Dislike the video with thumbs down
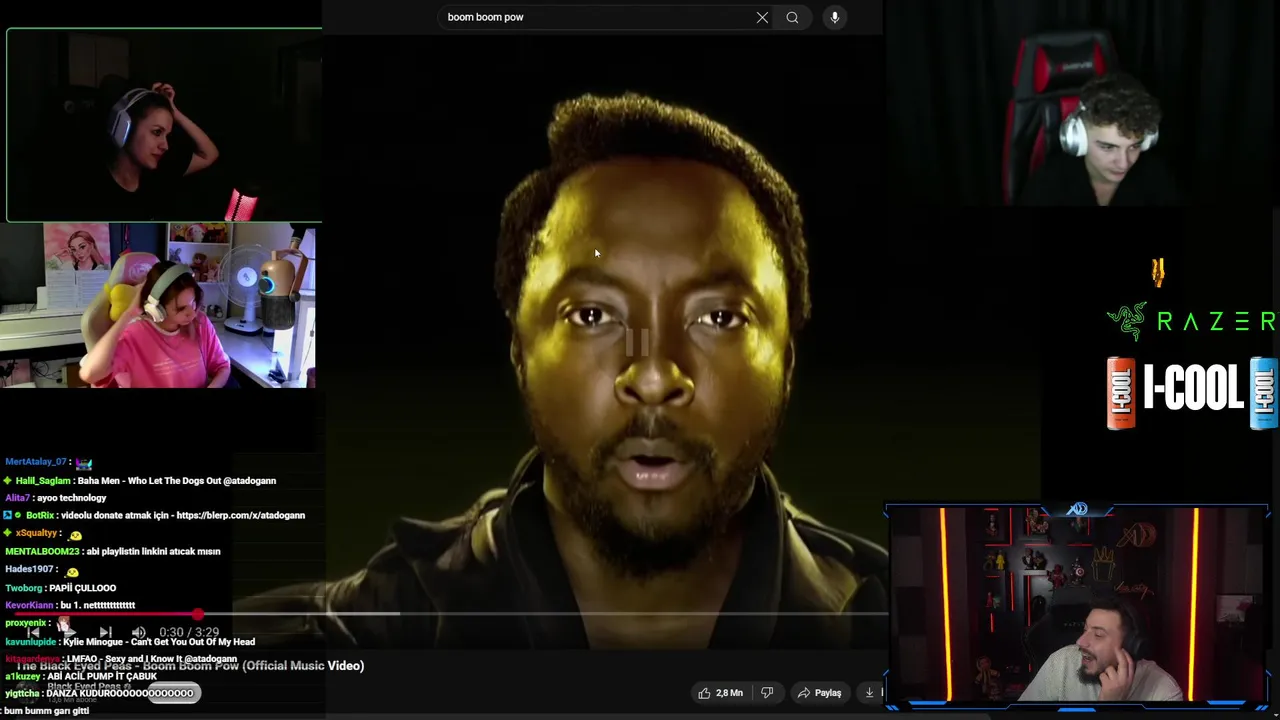Viewport: 1280px width, 720px height. click(x=768, y=692)
